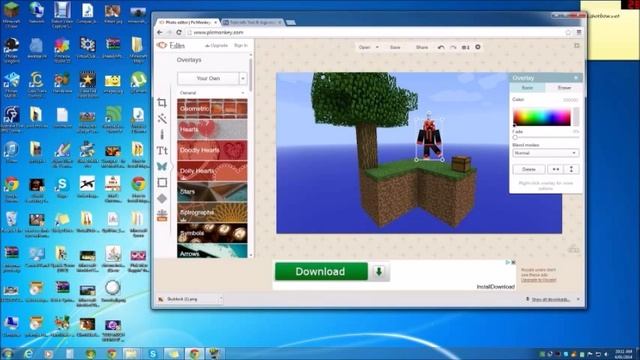Click the Redo arrow in the top toolbar
The image size is (640, 360).
(x=453, y=47)
